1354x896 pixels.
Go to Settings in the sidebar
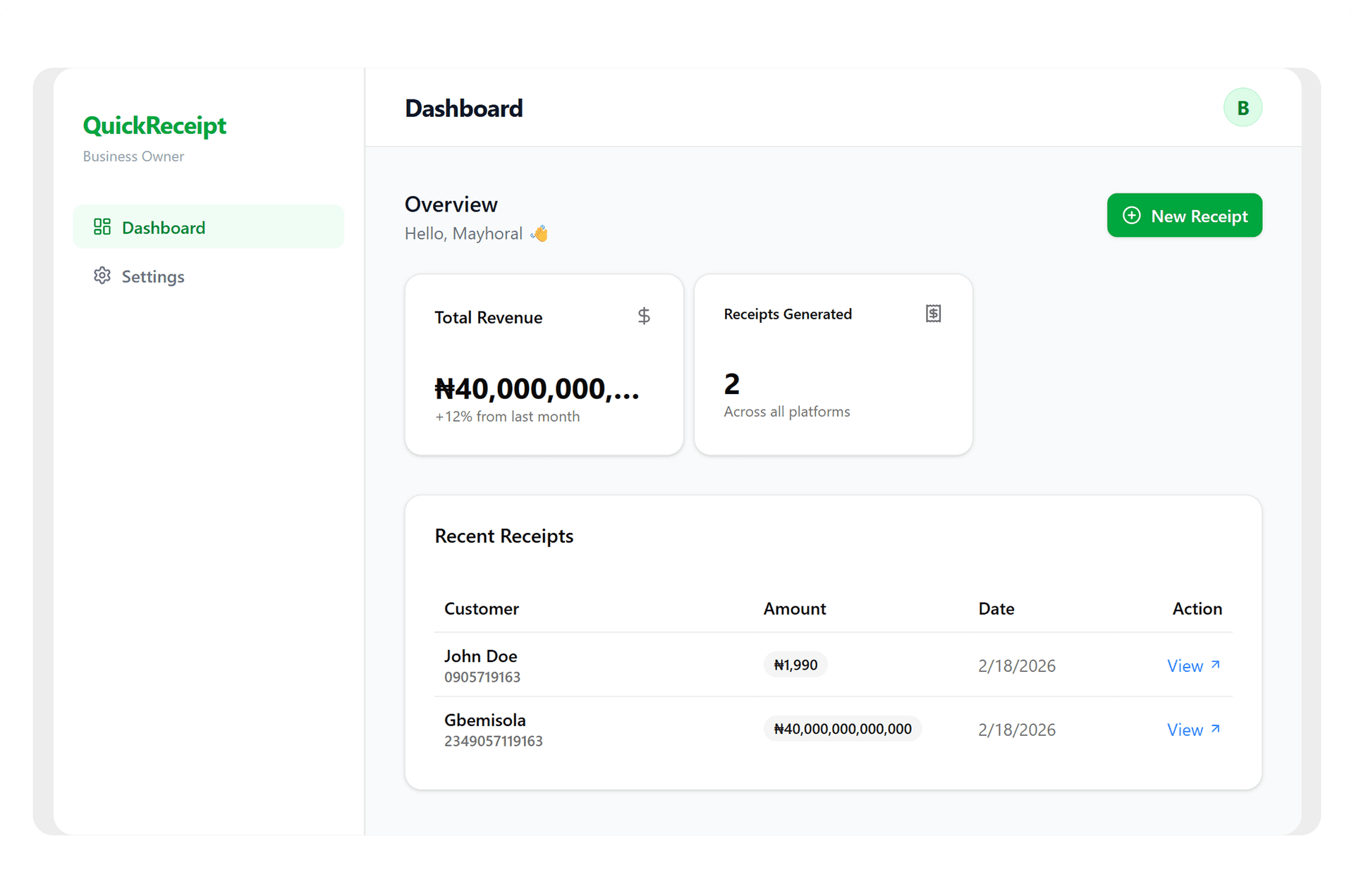pos(152,276)
